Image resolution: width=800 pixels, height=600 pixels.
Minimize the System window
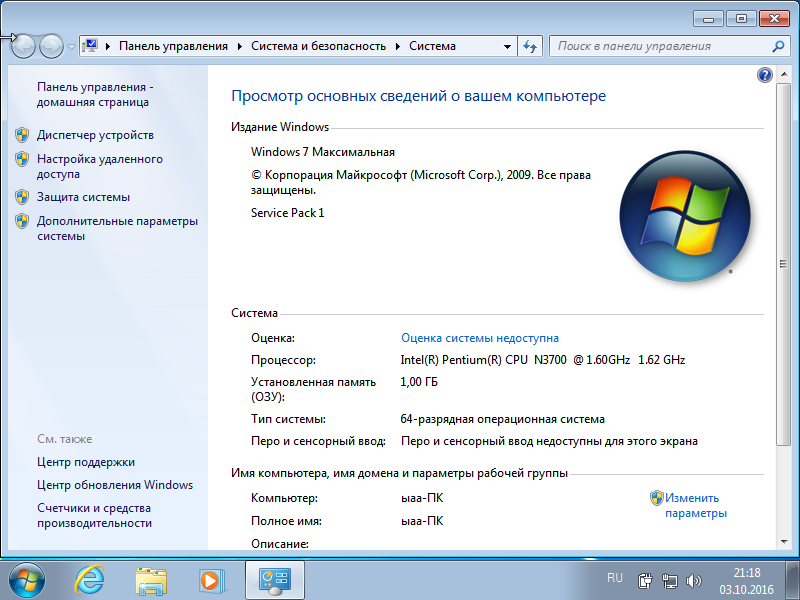pyautogui.click(x=708, y=19)
